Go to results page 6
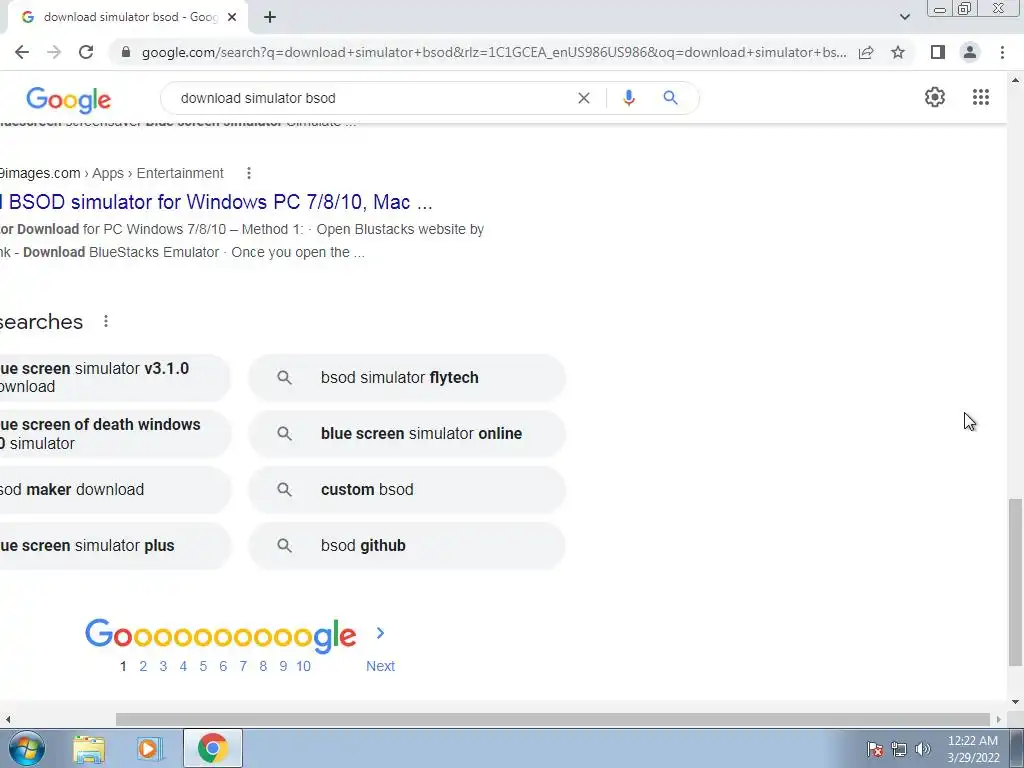 [x=223, y=666]
